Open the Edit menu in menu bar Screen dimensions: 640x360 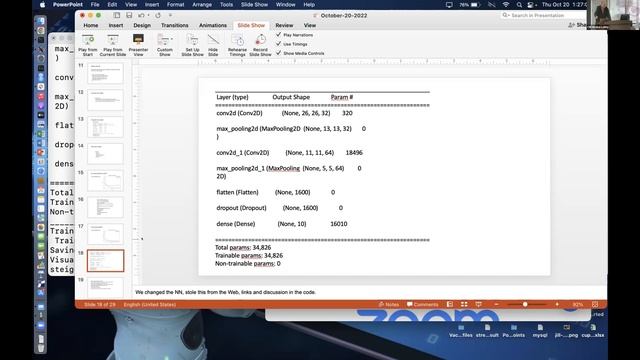point(112,5)
